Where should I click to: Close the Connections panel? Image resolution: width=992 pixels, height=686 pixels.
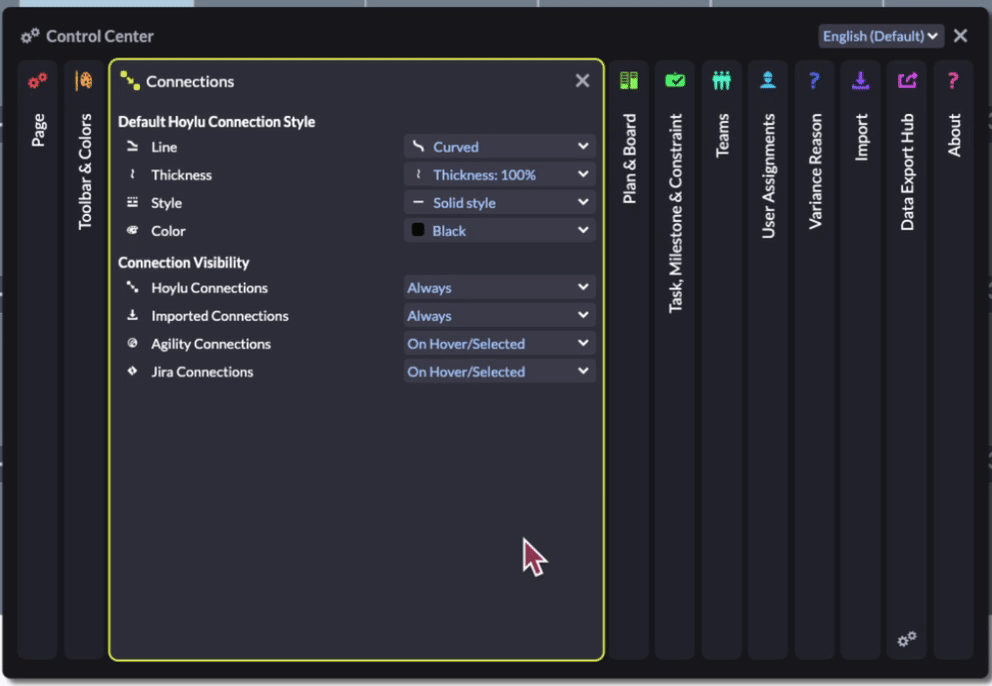582,80
